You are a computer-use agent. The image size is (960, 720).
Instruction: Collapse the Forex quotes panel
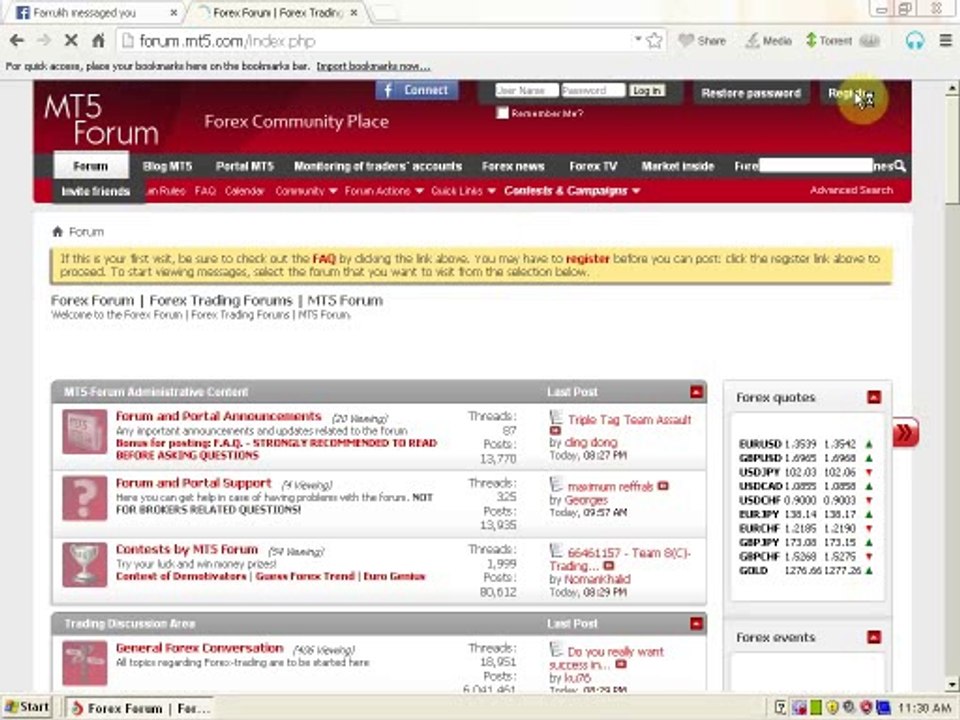(x=874, y=397)
